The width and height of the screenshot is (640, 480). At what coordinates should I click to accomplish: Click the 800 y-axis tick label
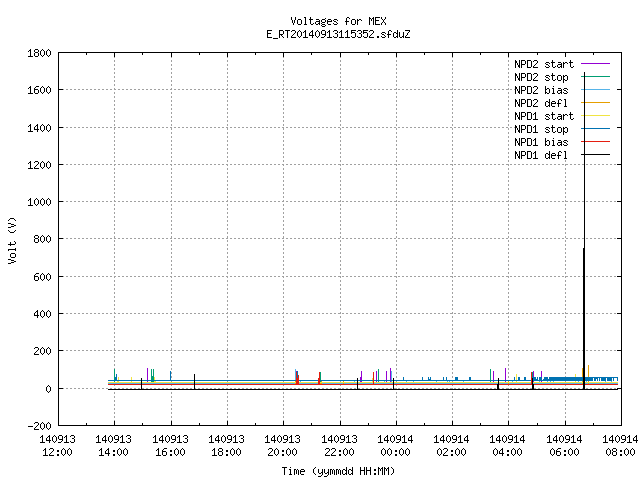42,239
